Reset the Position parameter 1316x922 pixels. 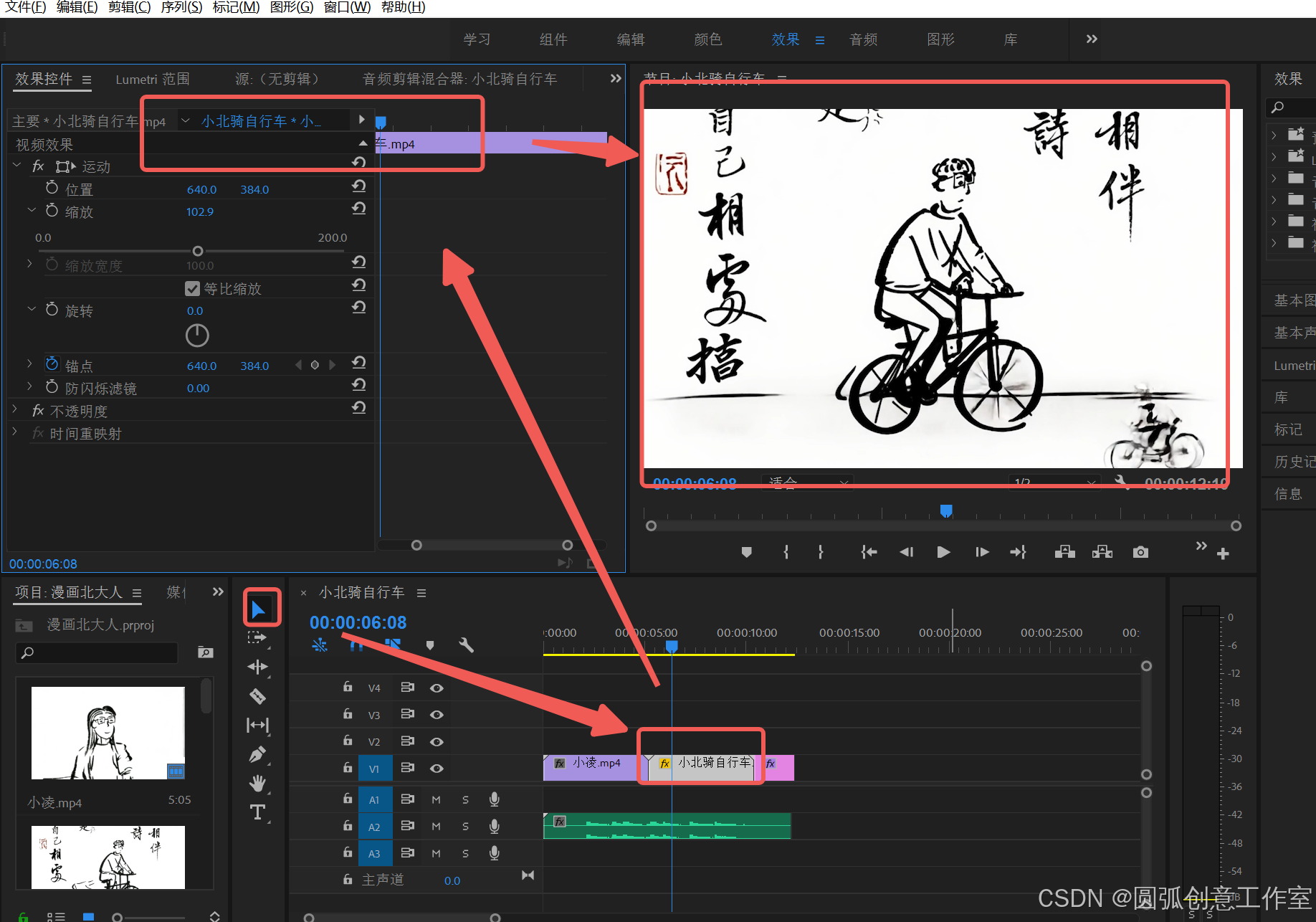point(359,186)
